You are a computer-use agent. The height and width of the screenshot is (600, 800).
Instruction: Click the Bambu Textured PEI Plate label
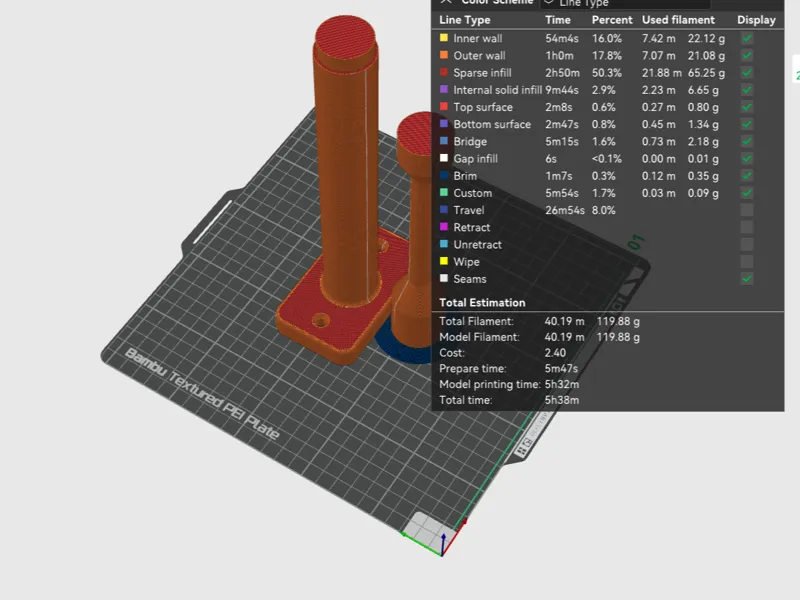click(x=202, y=393)
